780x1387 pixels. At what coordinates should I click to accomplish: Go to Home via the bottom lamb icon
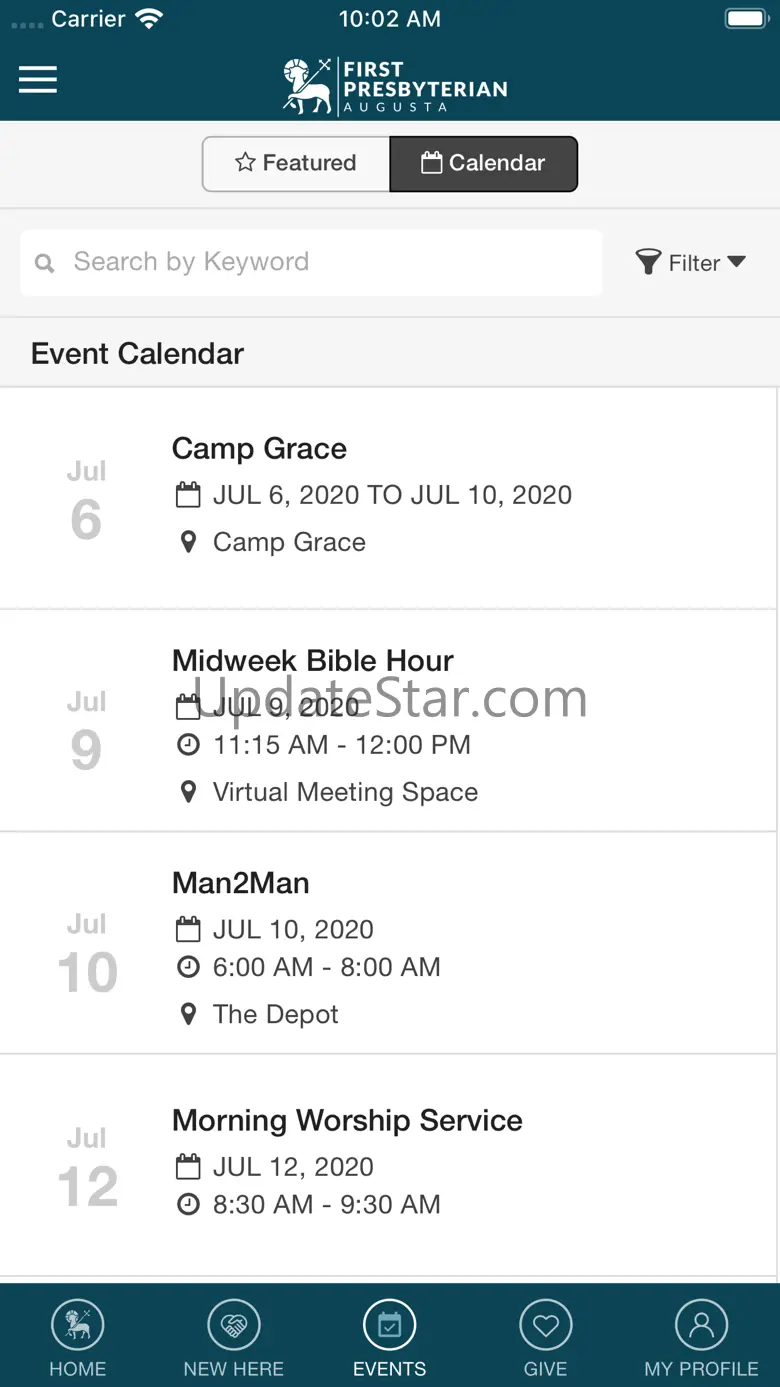pos(78,1326)
